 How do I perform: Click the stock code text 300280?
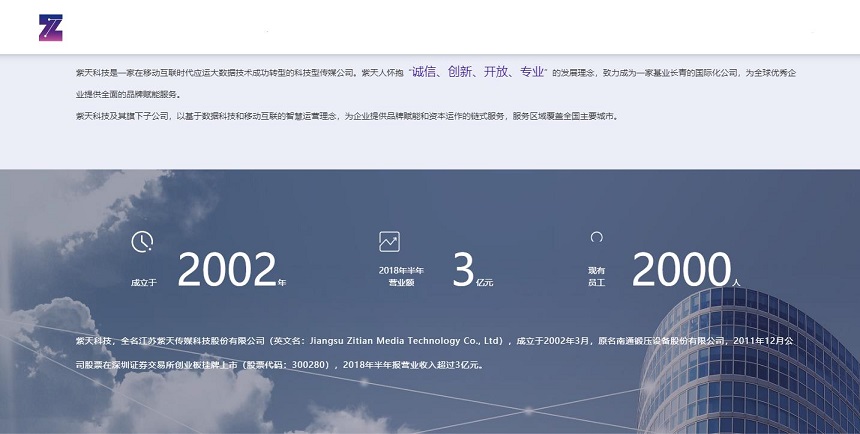(x=310, y=365)
